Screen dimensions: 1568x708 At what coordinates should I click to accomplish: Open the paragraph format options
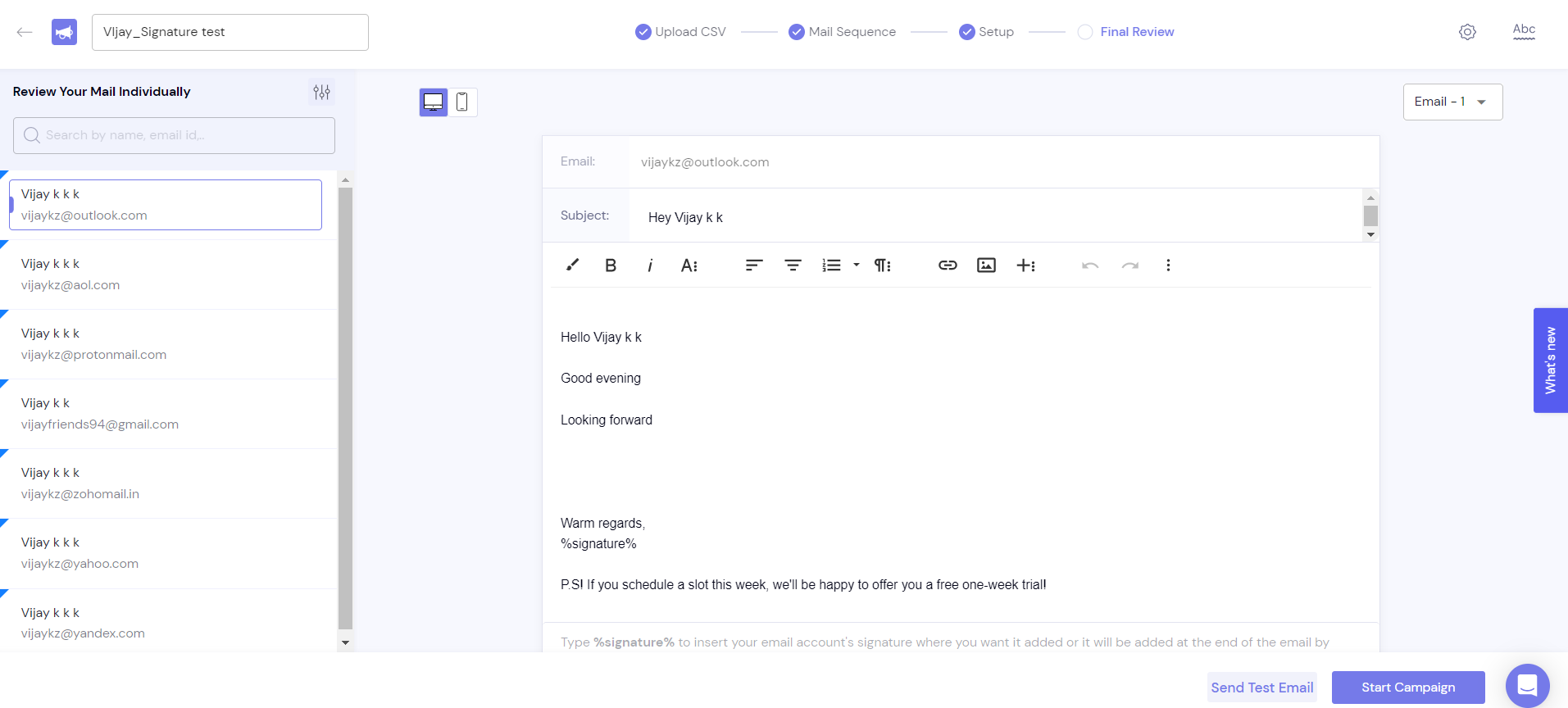(883, 265)
